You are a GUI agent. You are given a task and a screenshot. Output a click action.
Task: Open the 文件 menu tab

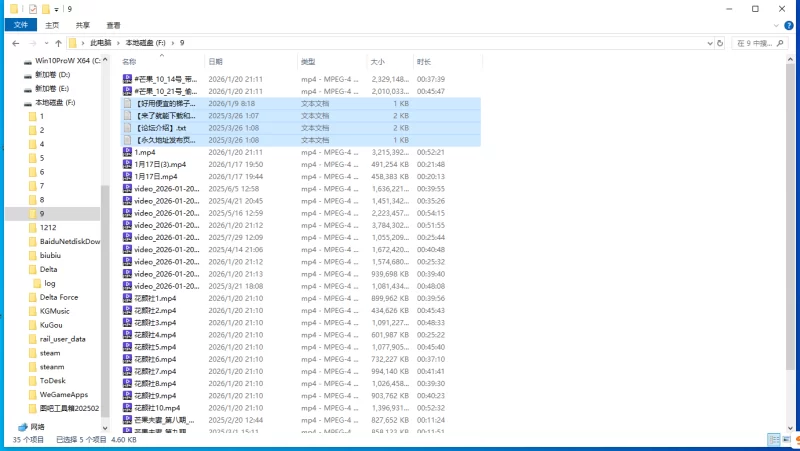click(19, 24)
